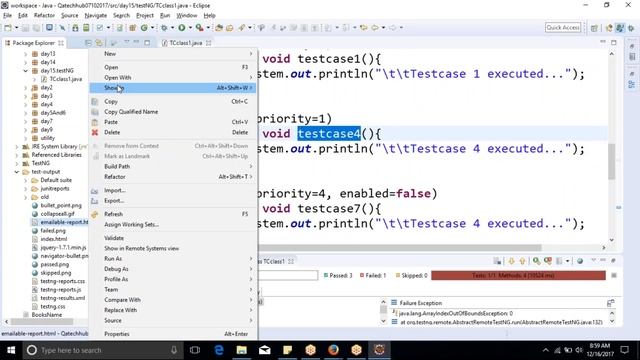Click the editor horizontal scrollbar
Viewport: 640px width, 360px height.
click(x=400, y=247)
